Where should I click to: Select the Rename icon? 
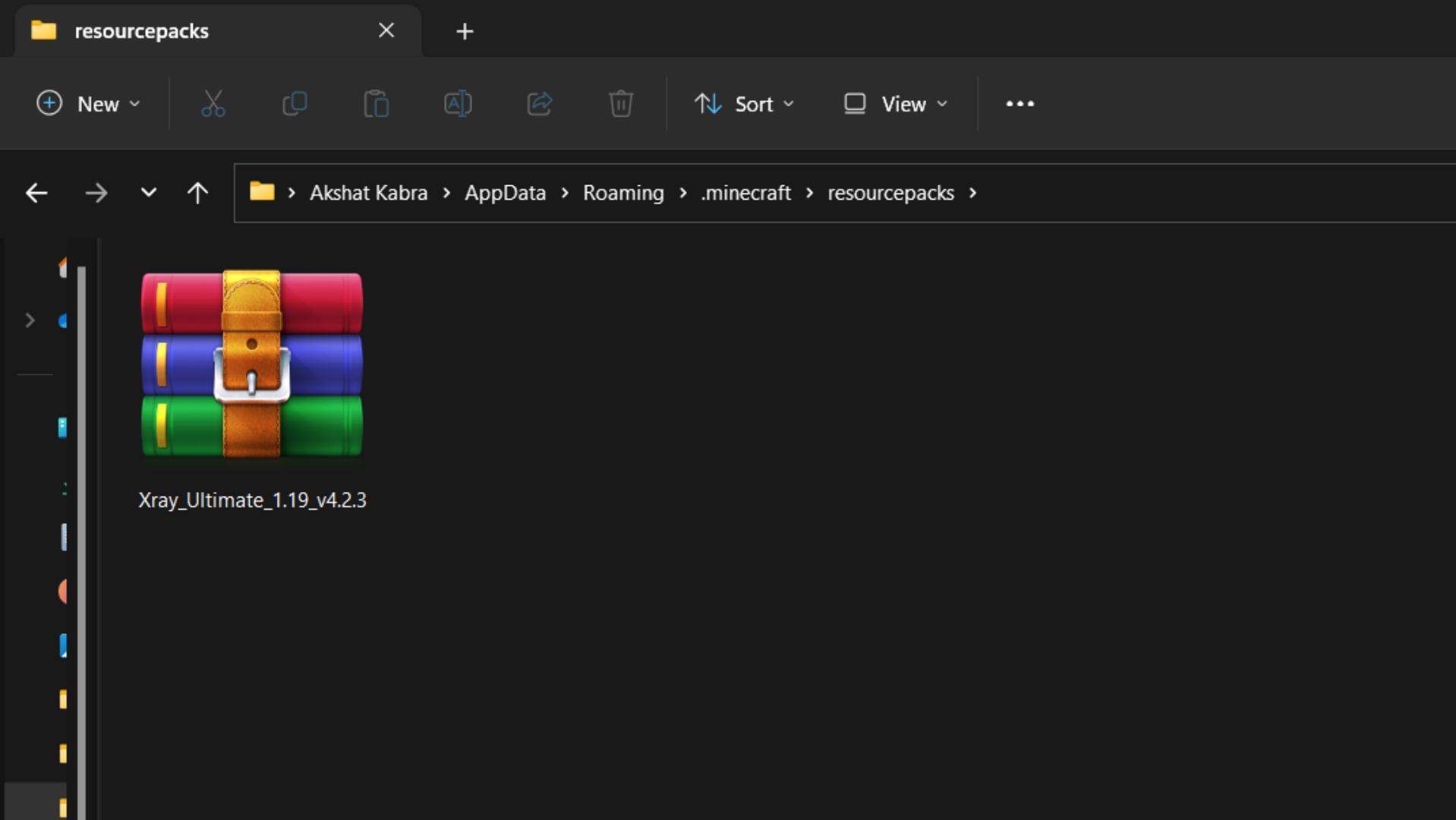tap(458, 104)
